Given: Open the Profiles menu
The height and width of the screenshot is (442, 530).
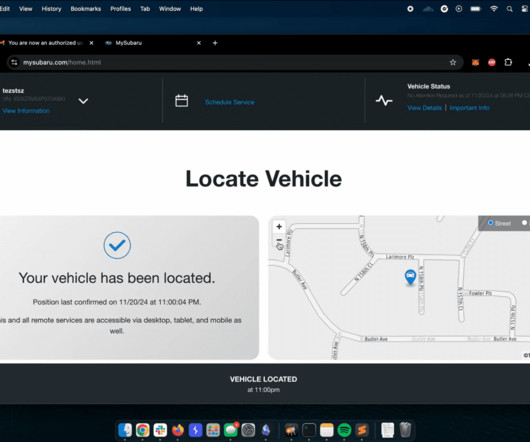Looking at the screenshot, I should point(120,9).
